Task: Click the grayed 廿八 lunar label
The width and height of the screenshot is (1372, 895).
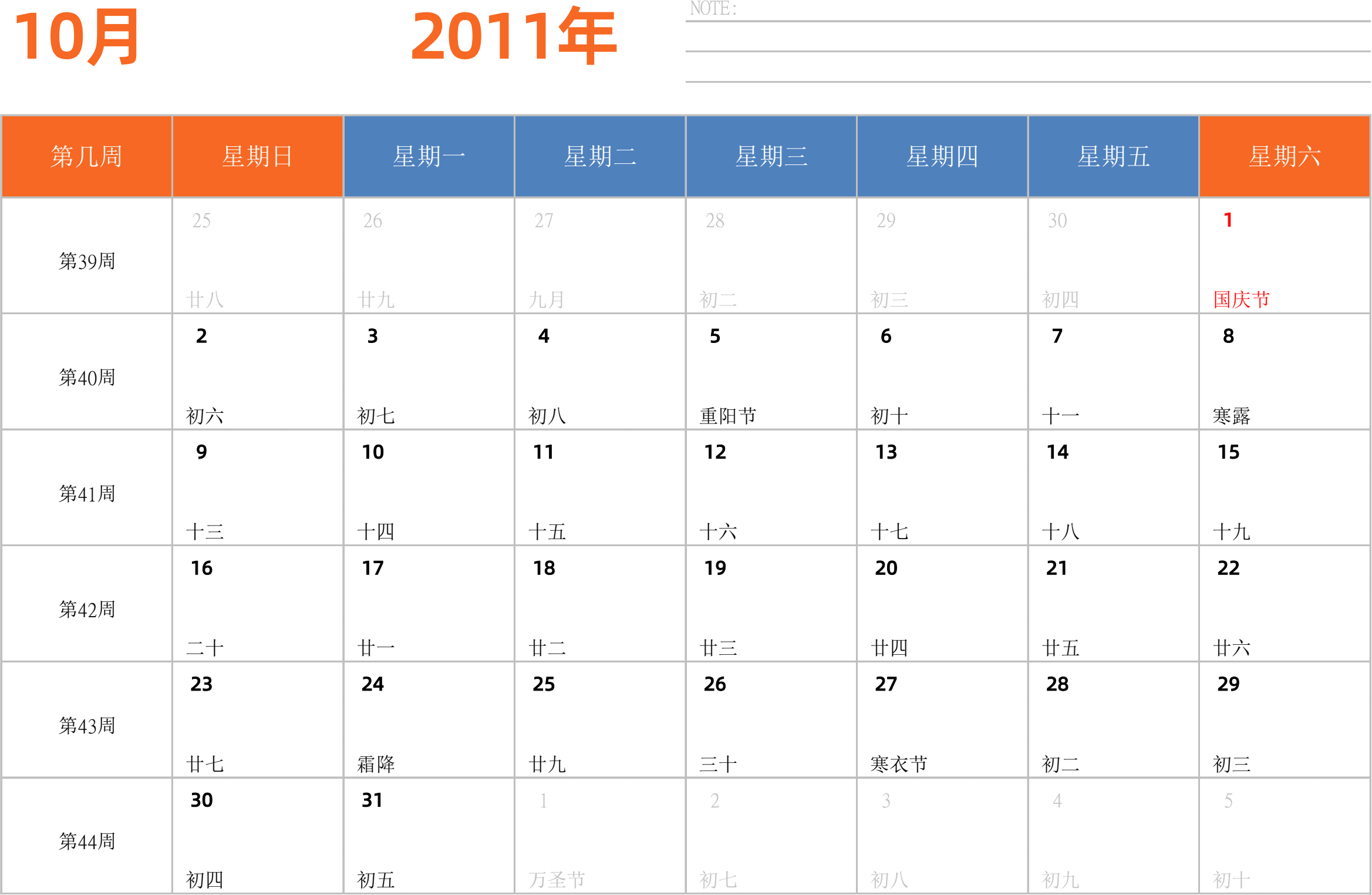Action: click(205, 300)
